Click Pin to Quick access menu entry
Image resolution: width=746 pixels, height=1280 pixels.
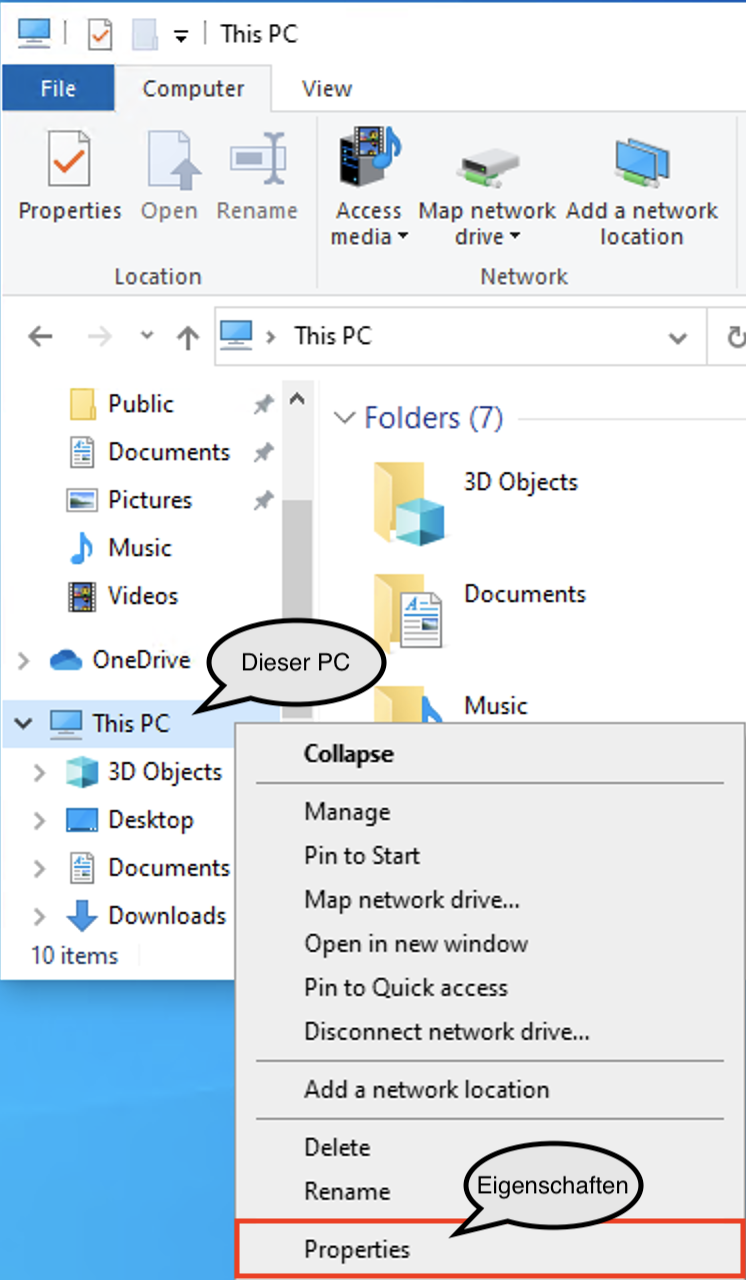[406, 987]
